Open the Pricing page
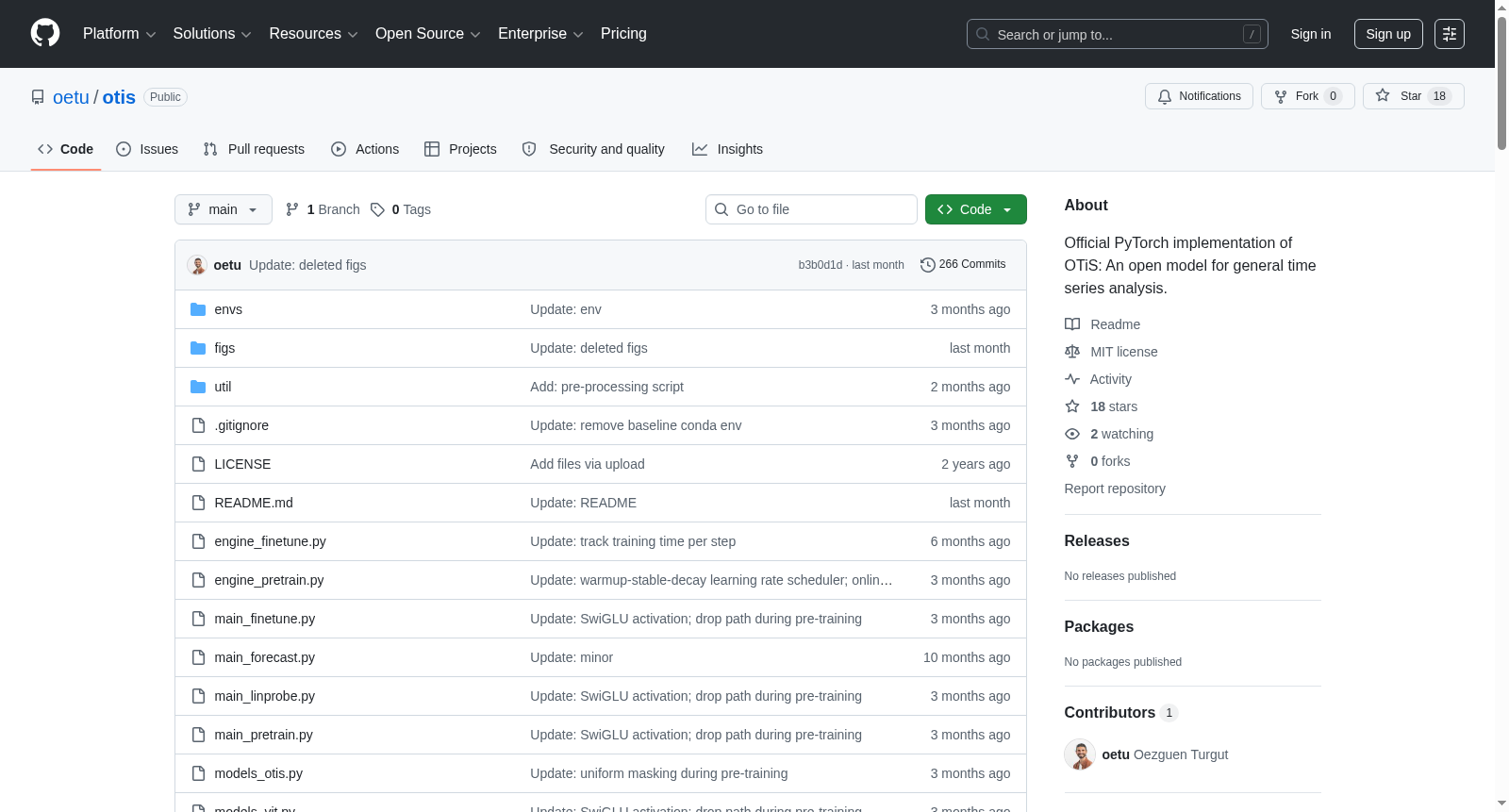 (x=623, y=34)
